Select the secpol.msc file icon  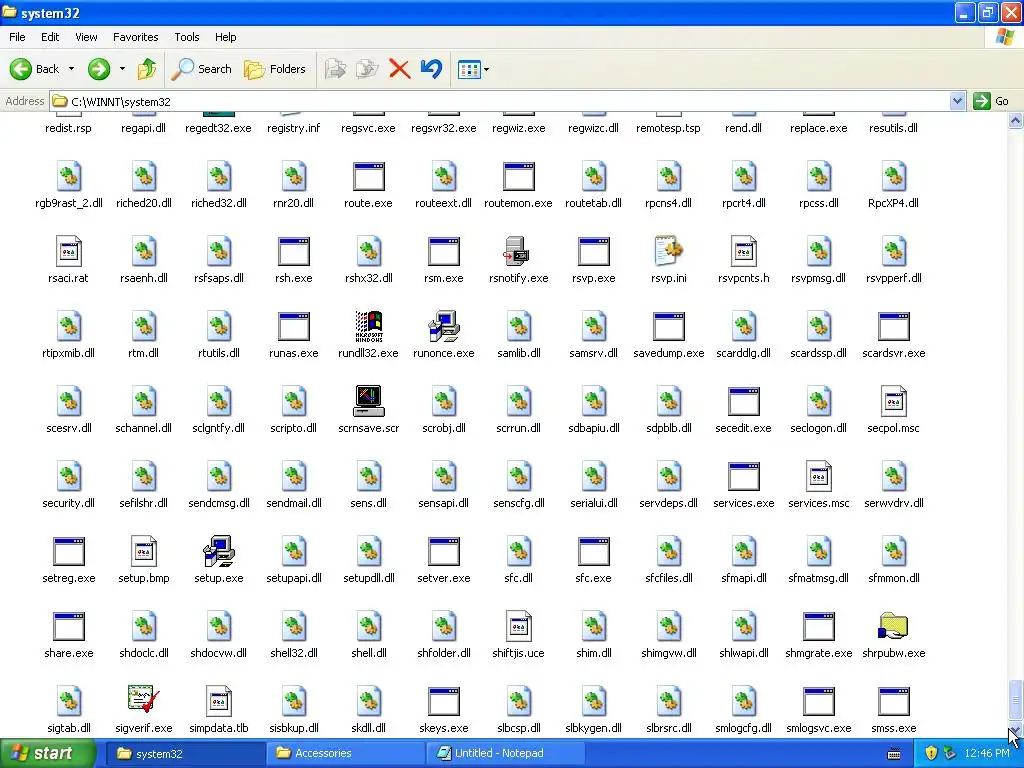[893, 401]
